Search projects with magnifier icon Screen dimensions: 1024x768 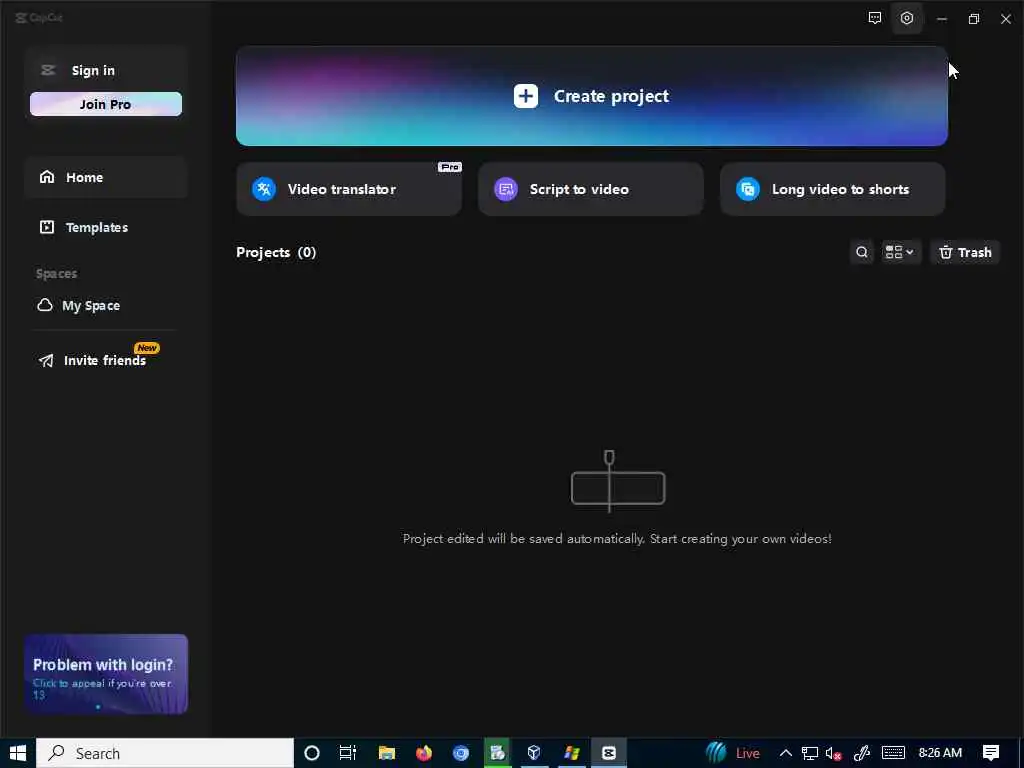862,252
